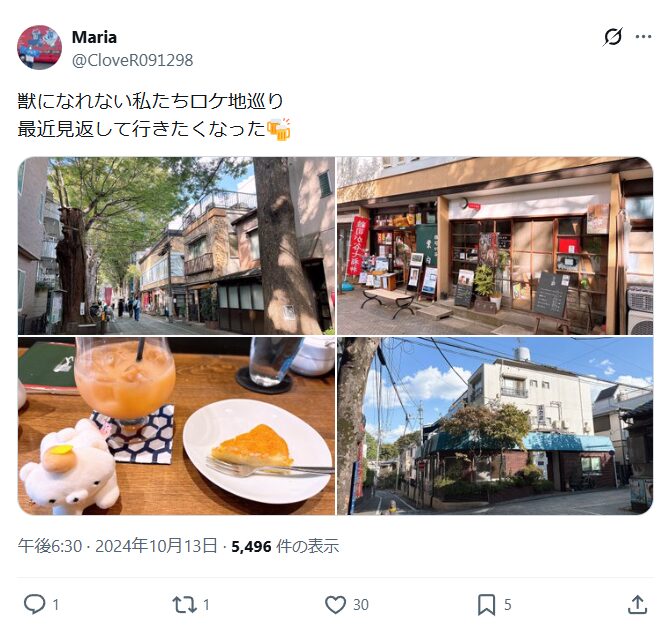This screenshot has height=631, width=663.
Task: Click the post text 獣になれない私たちロケ地巡り
Action: click(x=150, y=101)
